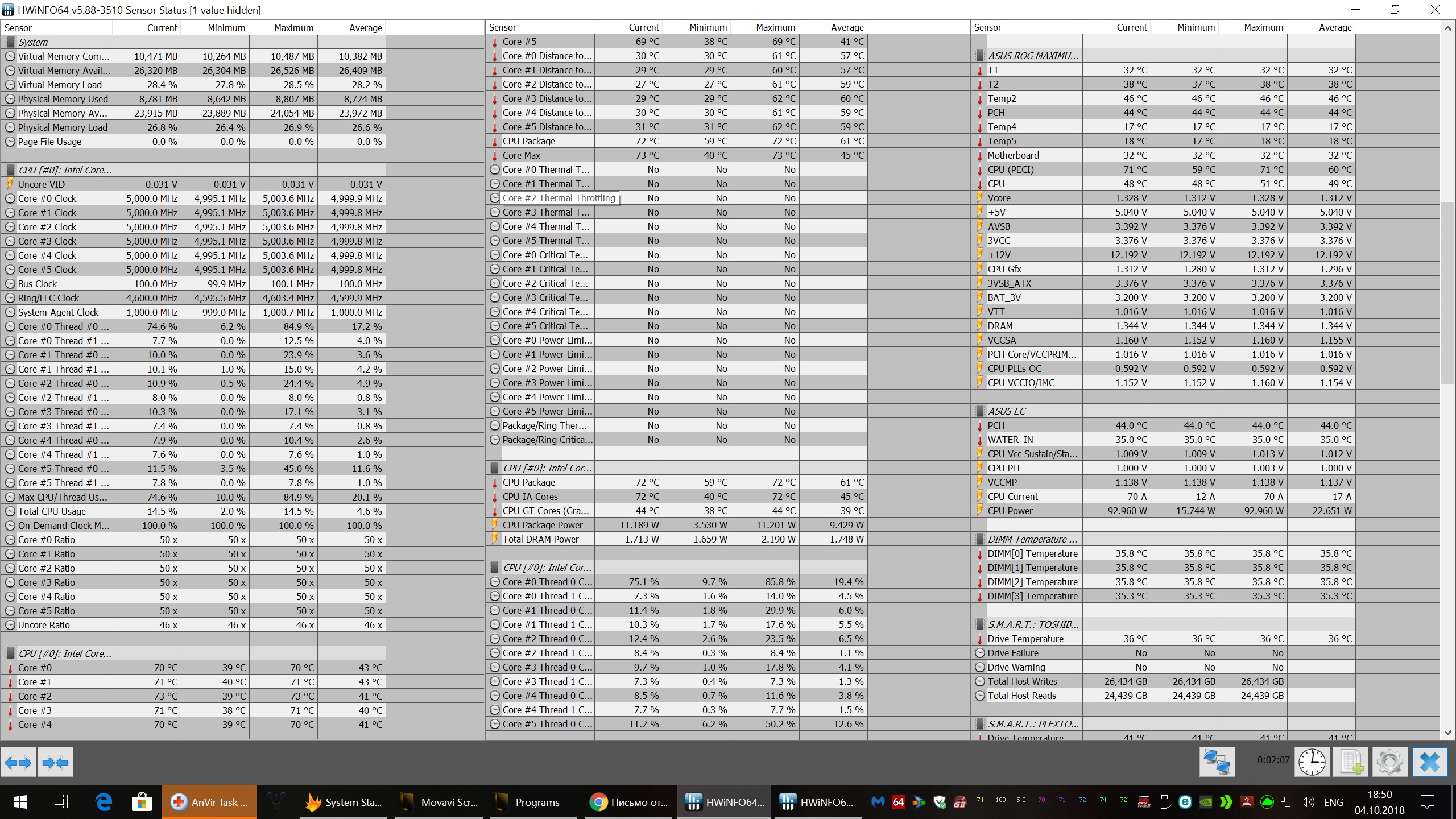Viewport: 1456px width, 819px height.
Task: Reset the min/max clock icon
Action: pyautogui.click(x=1312, y=762)
